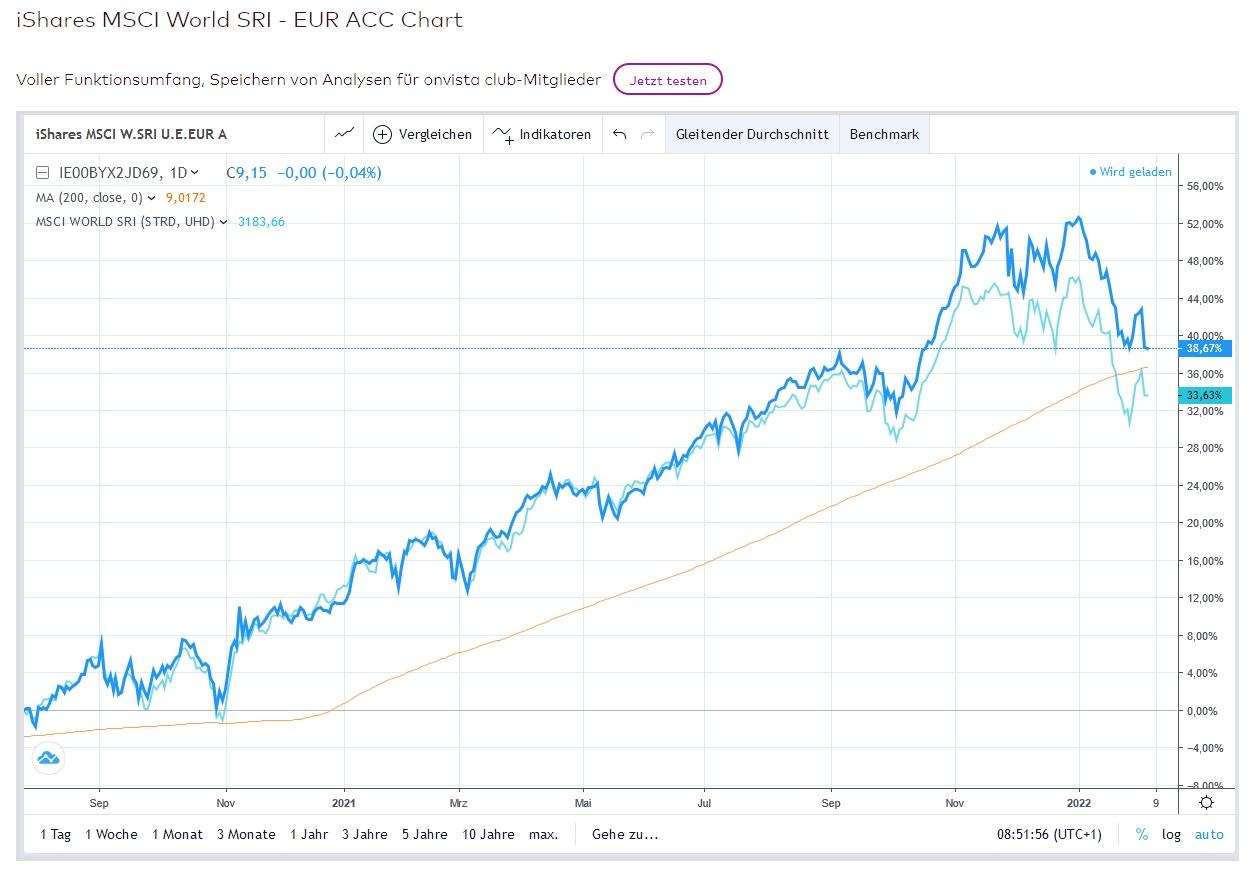The image size is (1247, 872).
Task: Open chart settings gear icon
Action: point(1207,802)
